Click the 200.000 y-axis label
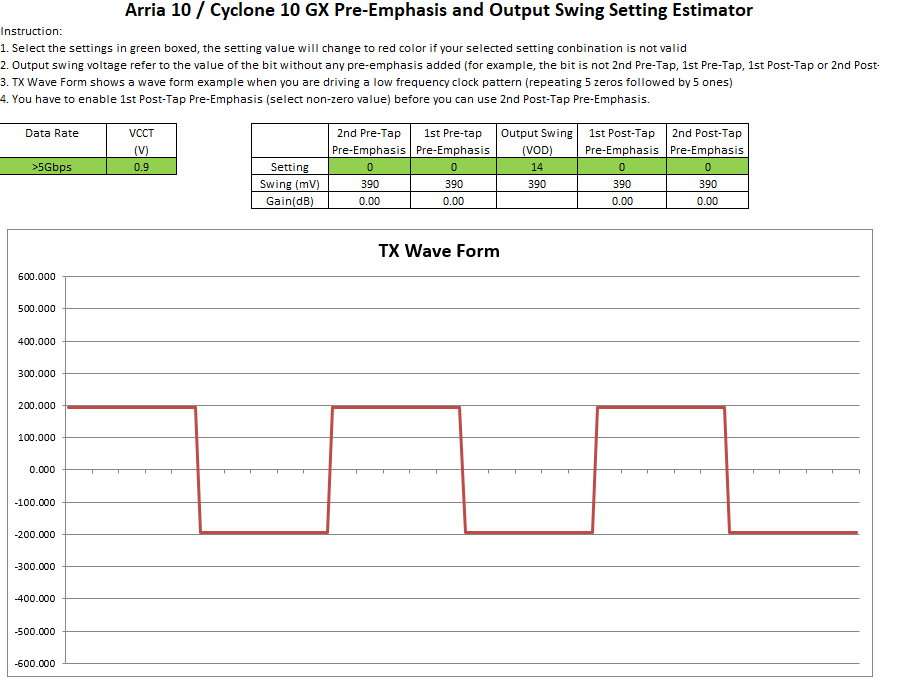 point(36,406)
